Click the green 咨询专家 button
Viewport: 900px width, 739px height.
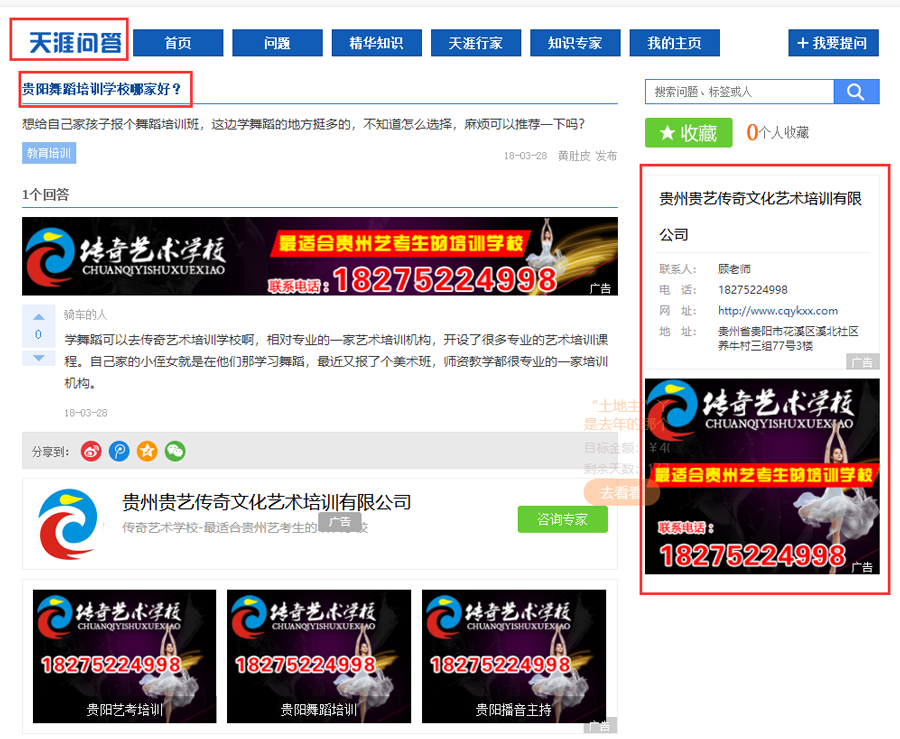(562, 519)
